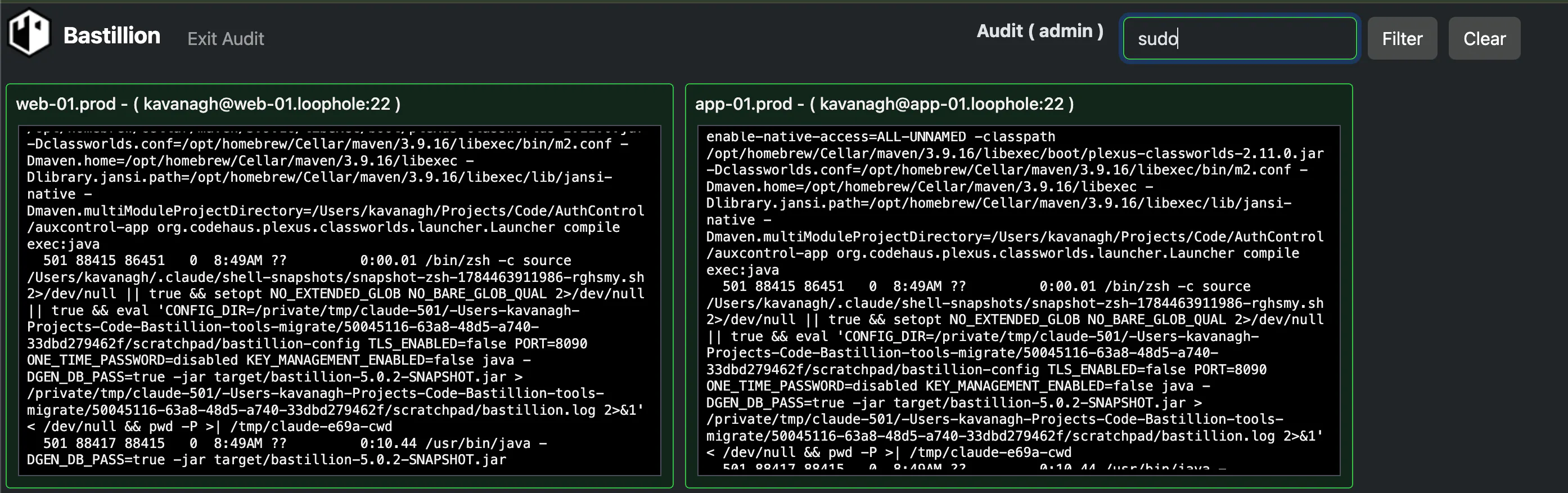
Task: Click 'enable-native-access=ALL-UNNAMED -classpath' line in app-01 terminal
Action: click(x=881, y=137)
